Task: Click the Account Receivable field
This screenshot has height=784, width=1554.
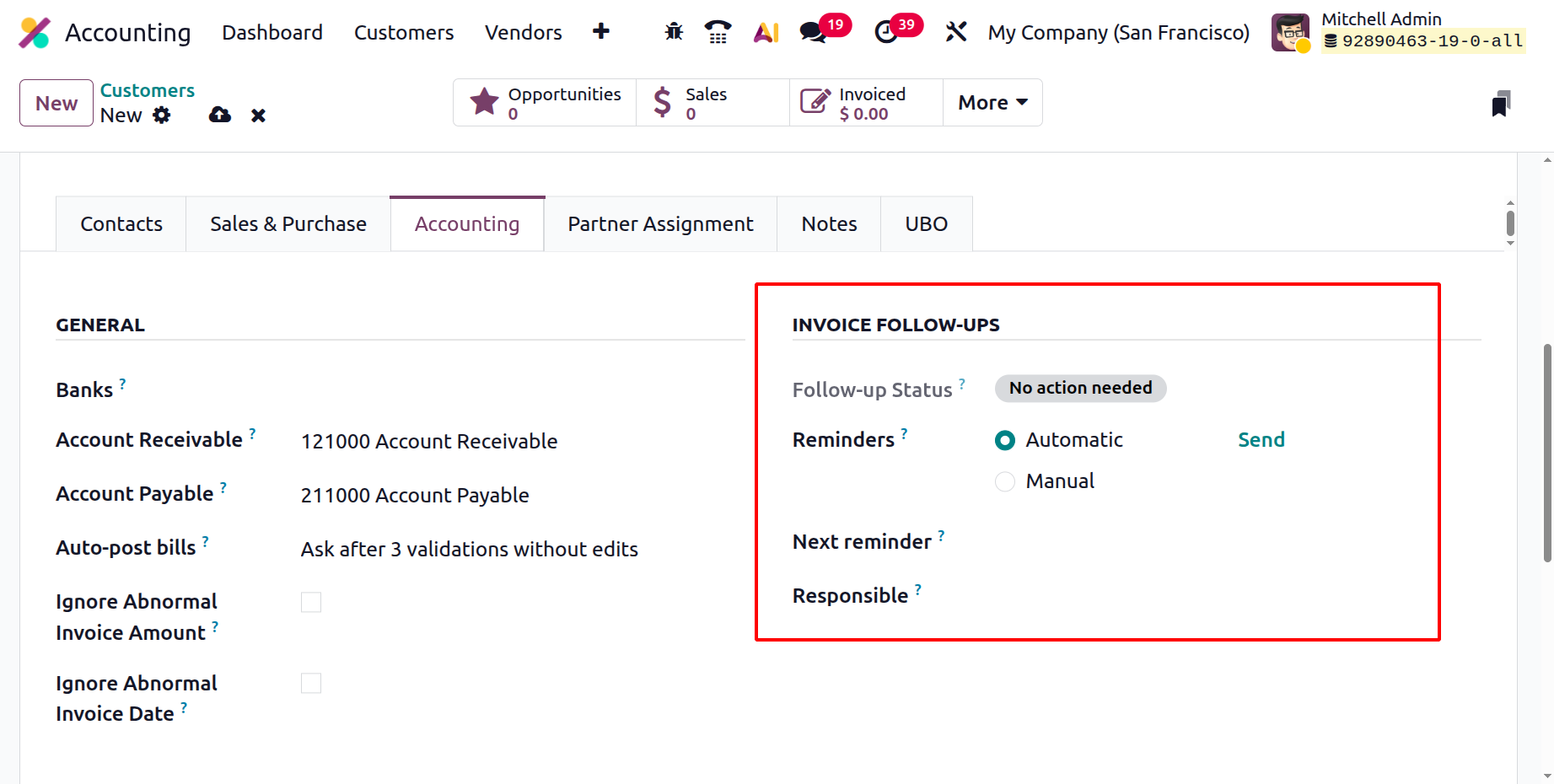Action: pyautogui.click(x=428, y=442)
